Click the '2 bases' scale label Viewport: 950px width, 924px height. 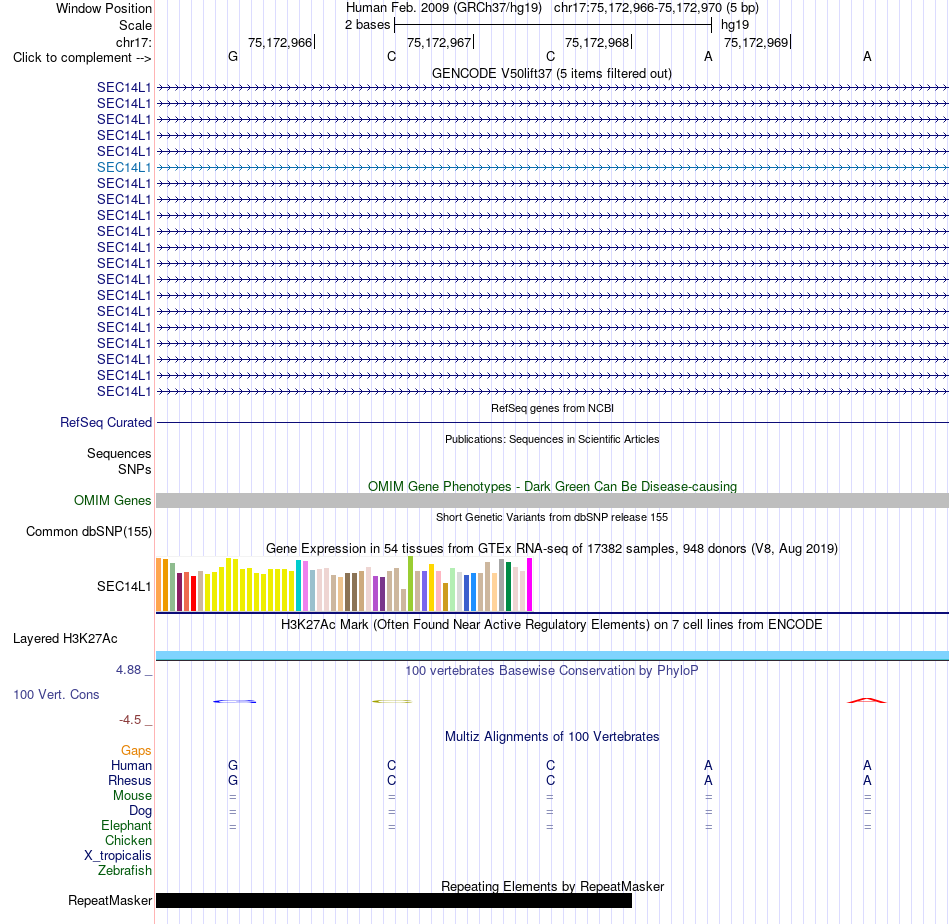(368, 25)
